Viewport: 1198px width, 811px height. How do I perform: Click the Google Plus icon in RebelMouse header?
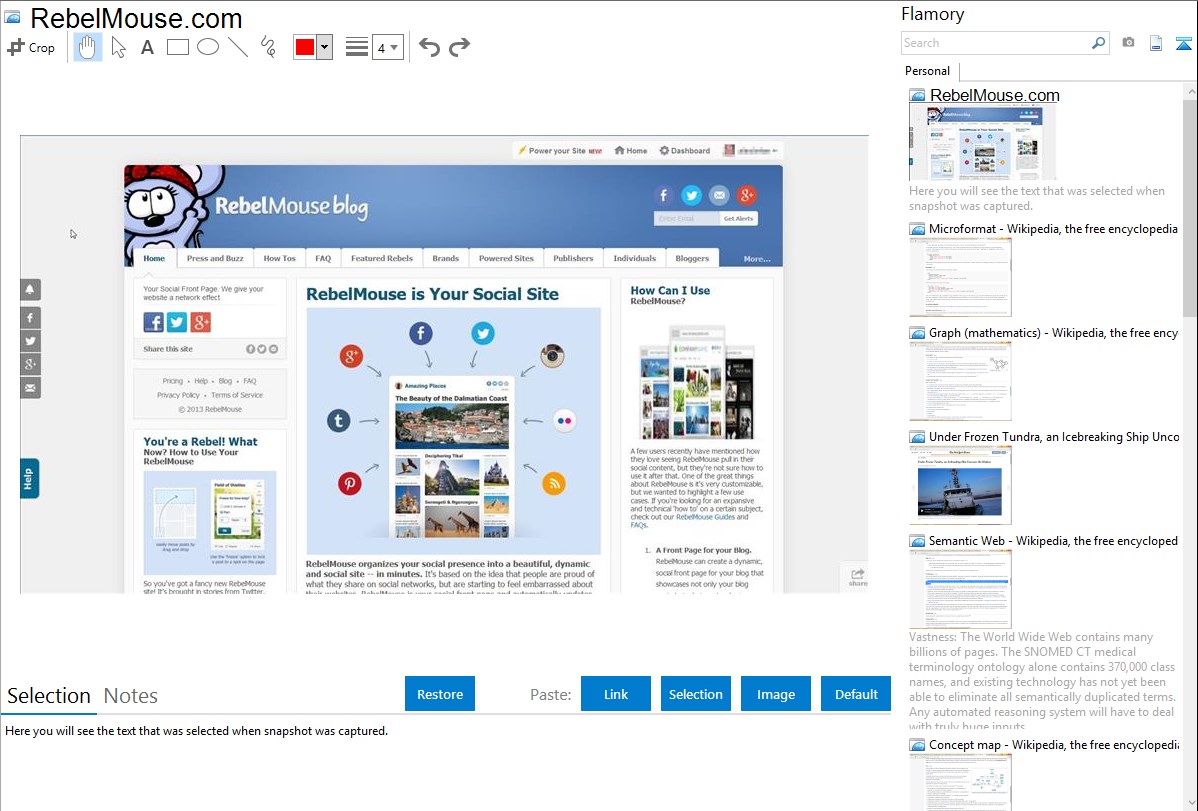point(746,195)
